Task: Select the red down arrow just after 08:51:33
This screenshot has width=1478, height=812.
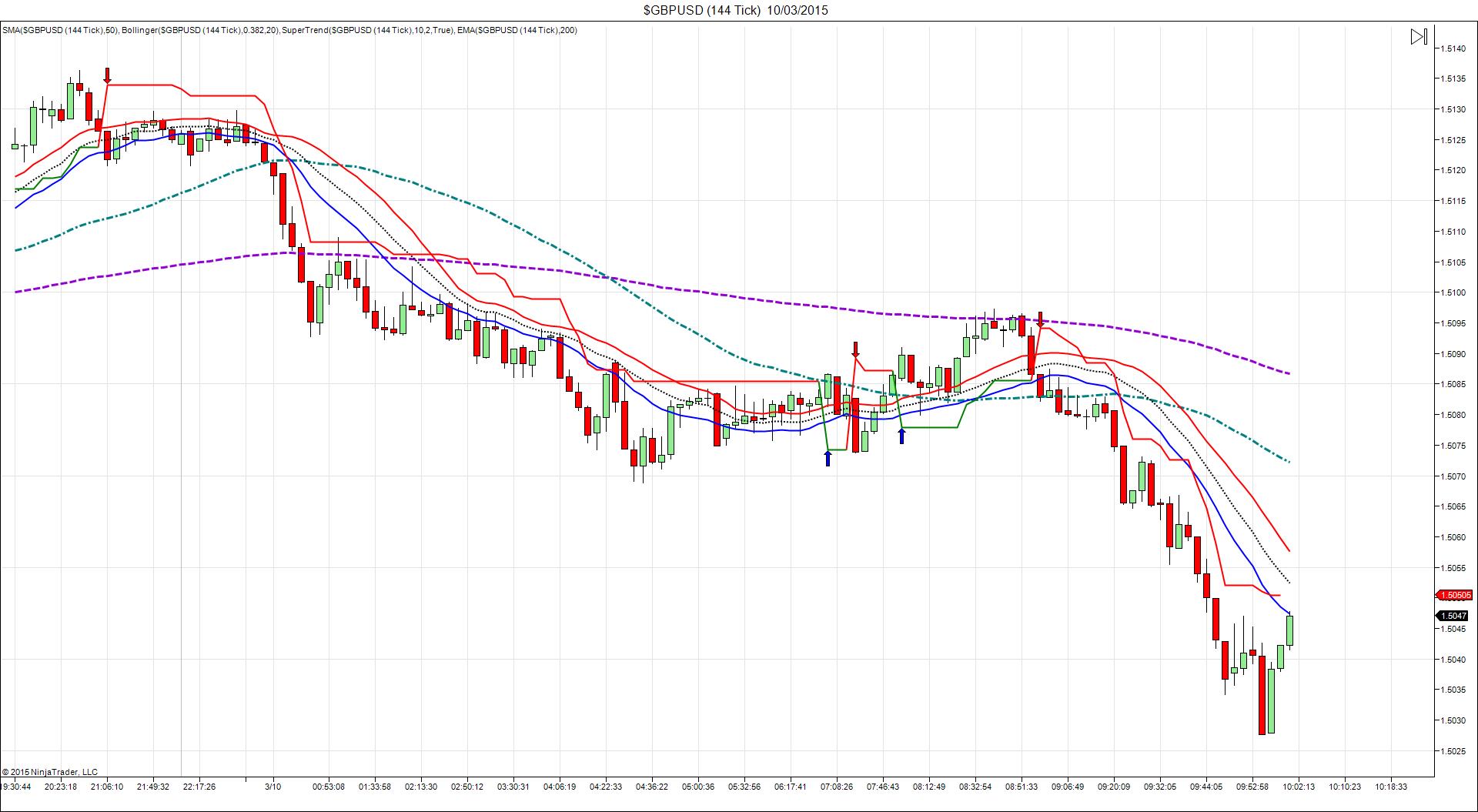Action: click(1040, 319)
